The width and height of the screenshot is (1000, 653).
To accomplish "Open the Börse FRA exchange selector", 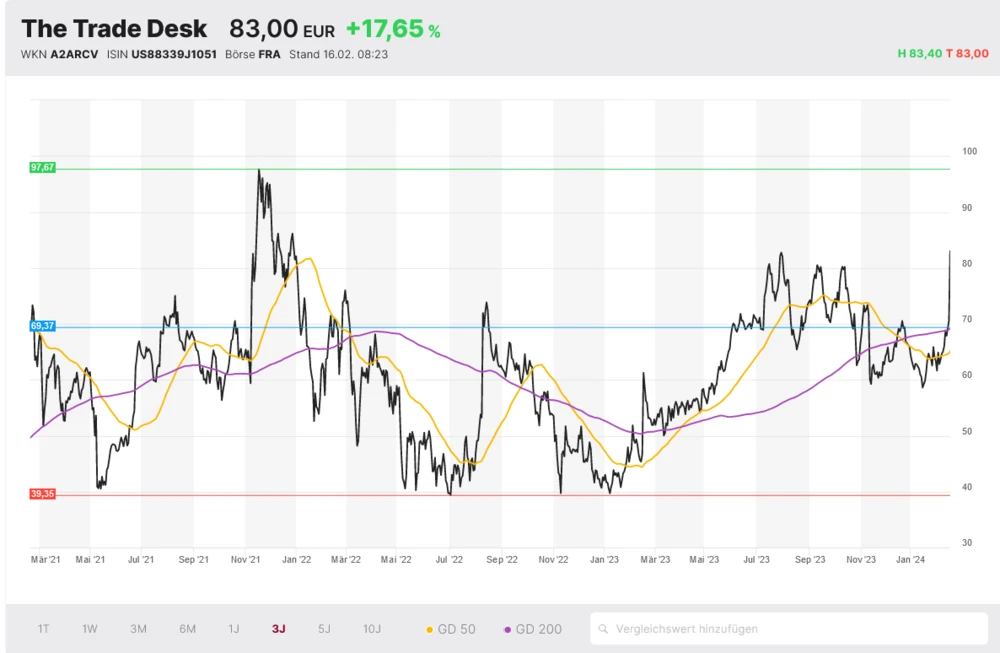I will (269, 54).
